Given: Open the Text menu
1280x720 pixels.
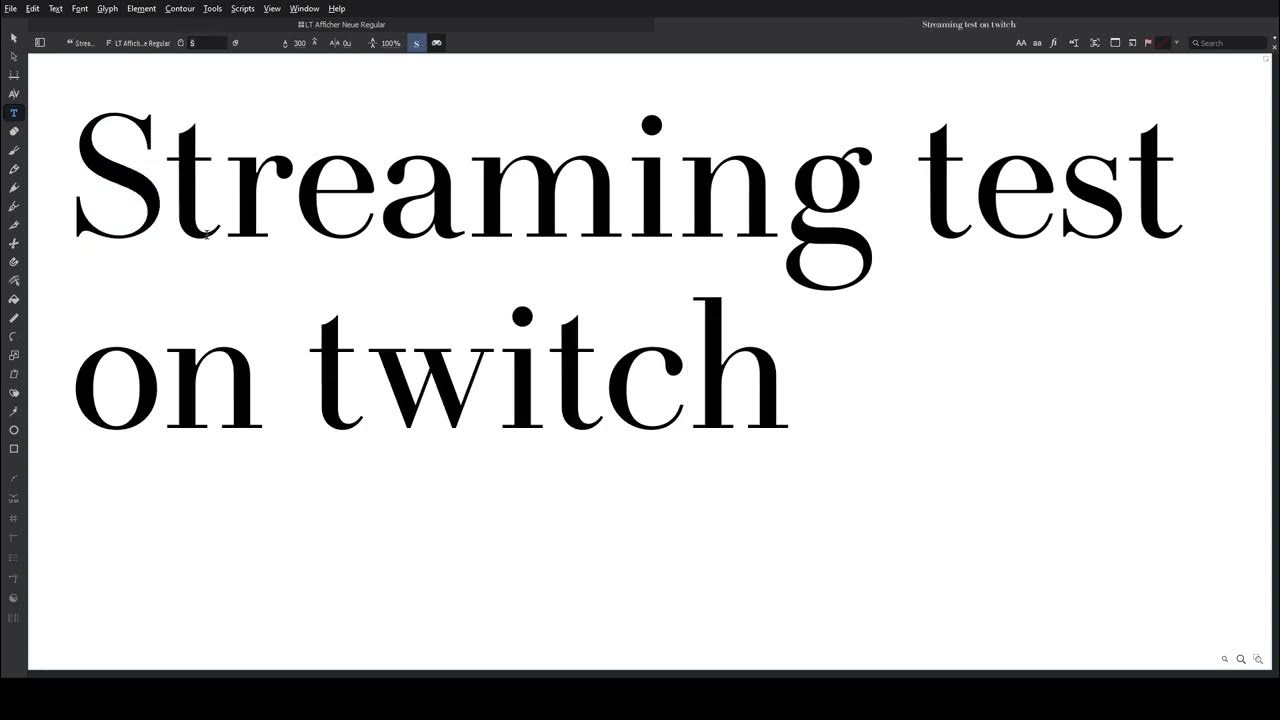Looking at the screenshot, I should click(x=56, y=8).
